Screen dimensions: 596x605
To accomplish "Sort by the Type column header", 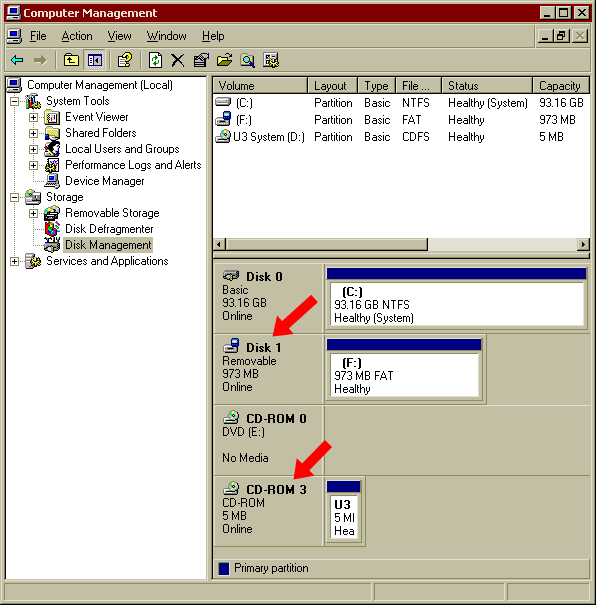I will point(377,86).
